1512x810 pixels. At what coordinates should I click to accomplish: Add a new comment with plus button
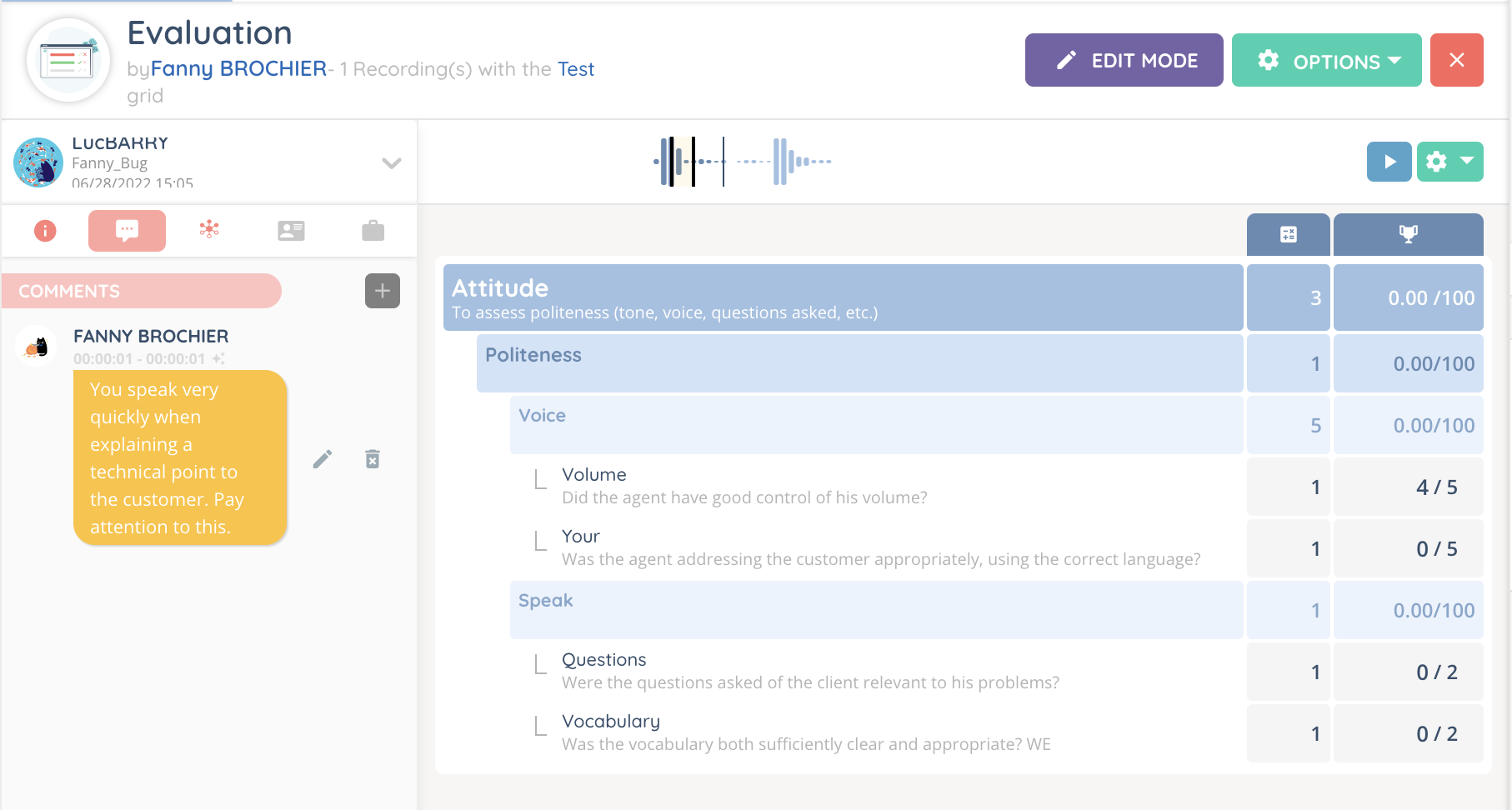click(x=382, y=291)
